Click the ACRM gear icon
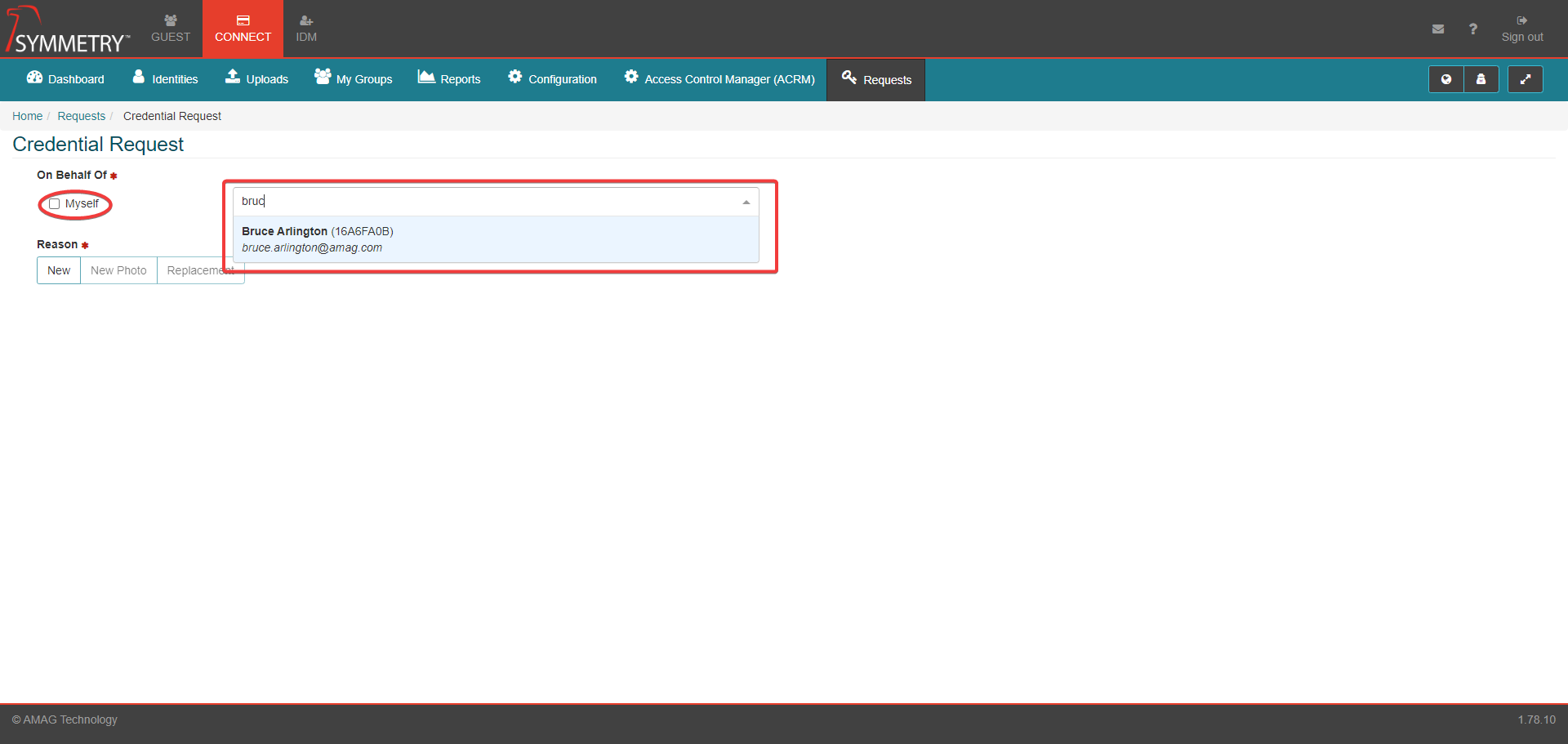 [631, 76]
